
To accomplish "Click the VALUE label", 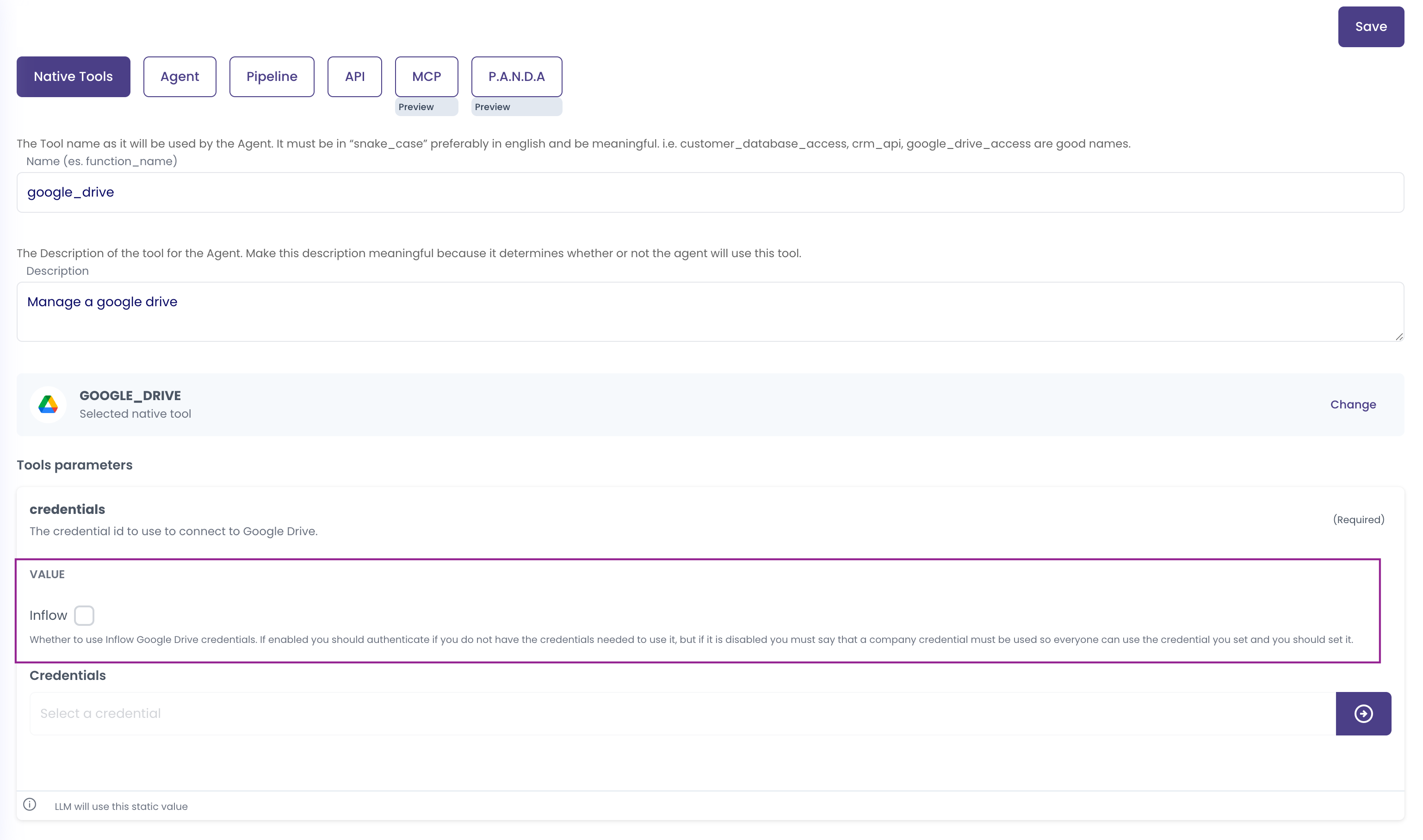I will click(x=47, y=574).
